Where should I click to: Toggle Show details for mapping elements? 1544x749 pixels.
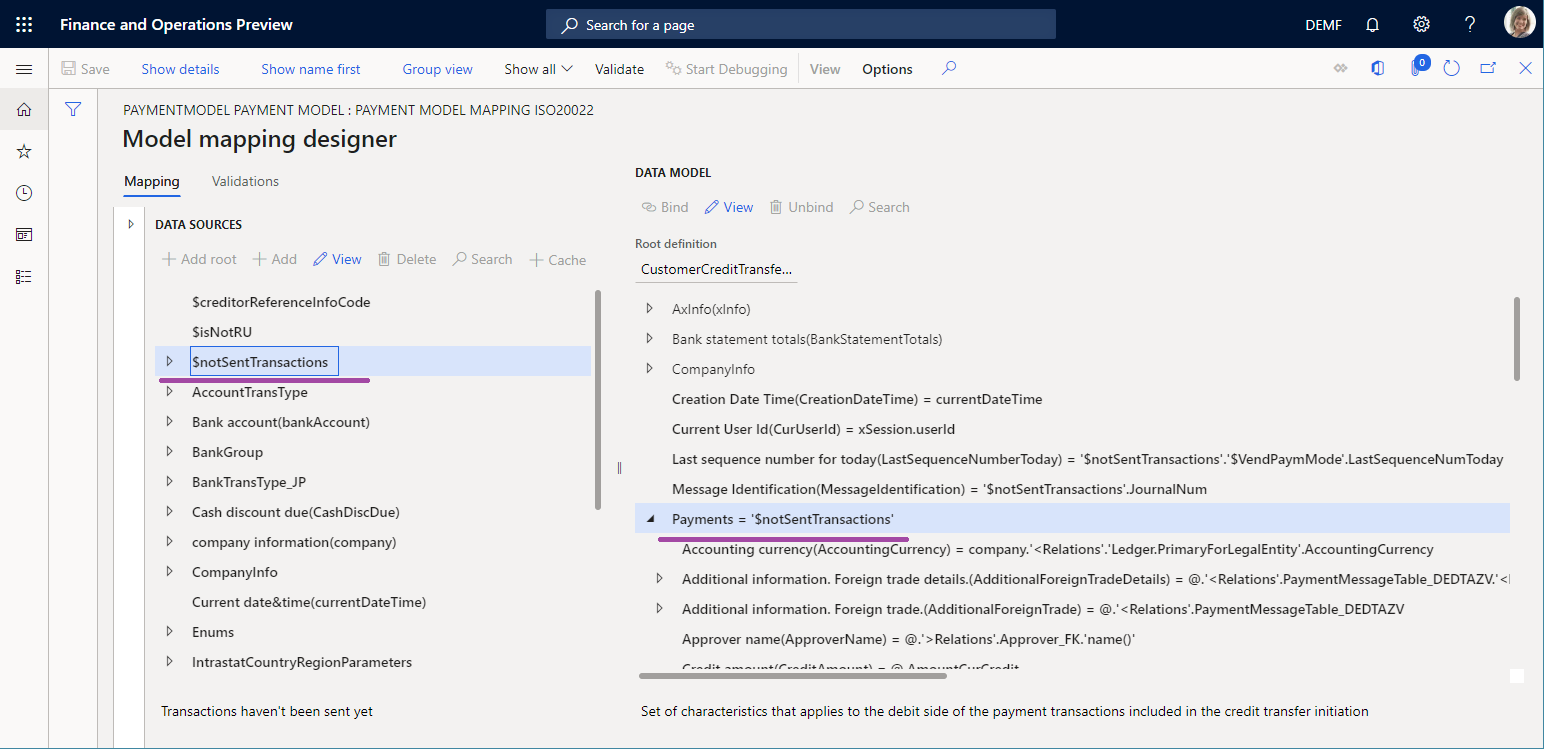tap(180, 68)
